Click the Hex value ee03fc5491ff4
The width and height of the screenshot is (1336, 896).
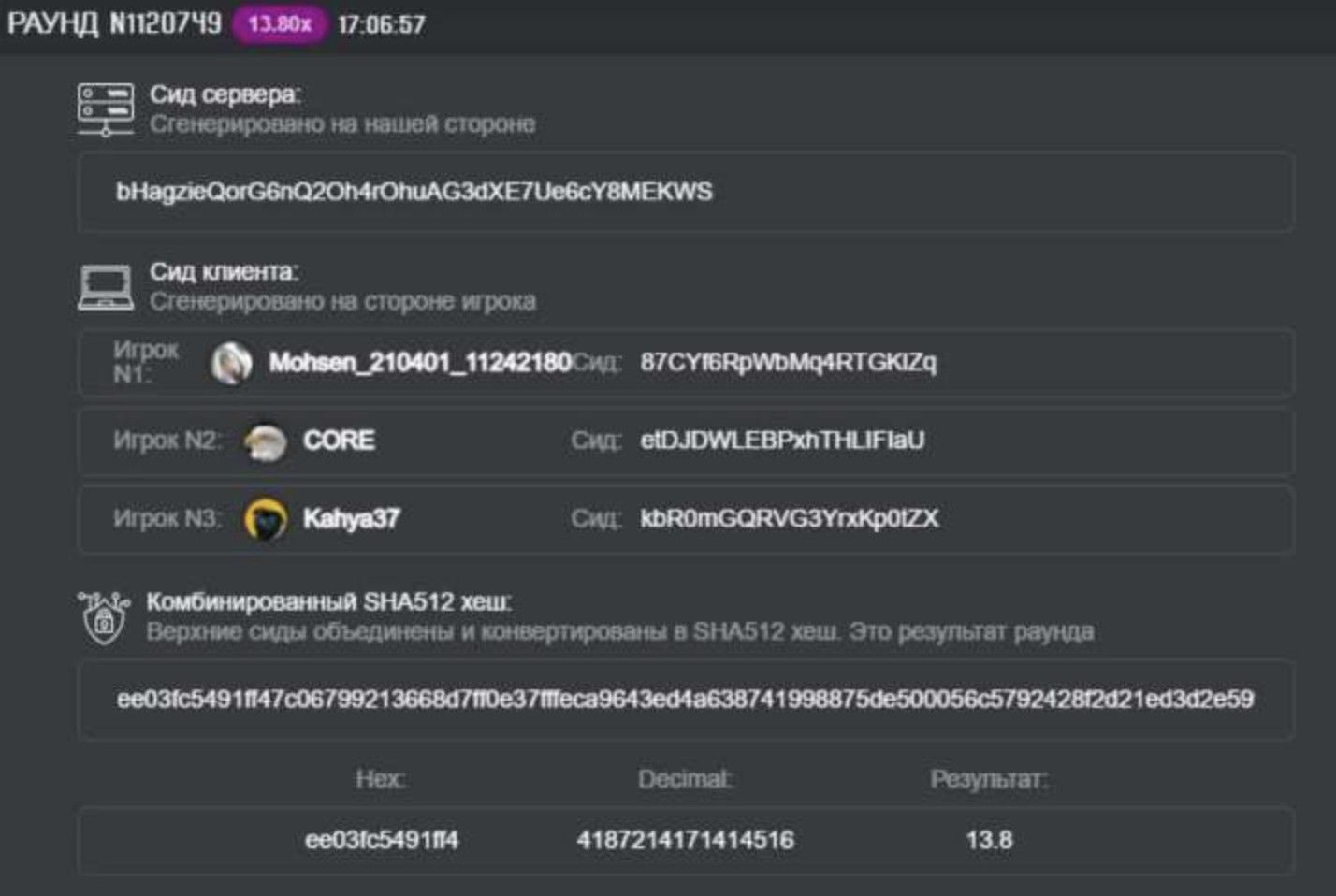click(x=382, y=840)
